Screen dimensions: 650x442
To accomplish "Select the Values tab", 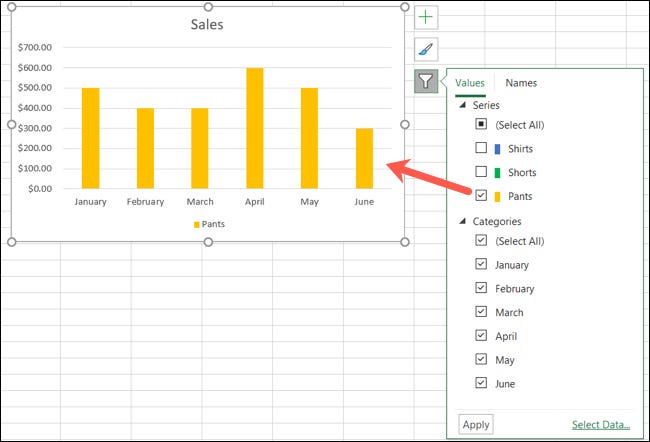I will point(470,83).
